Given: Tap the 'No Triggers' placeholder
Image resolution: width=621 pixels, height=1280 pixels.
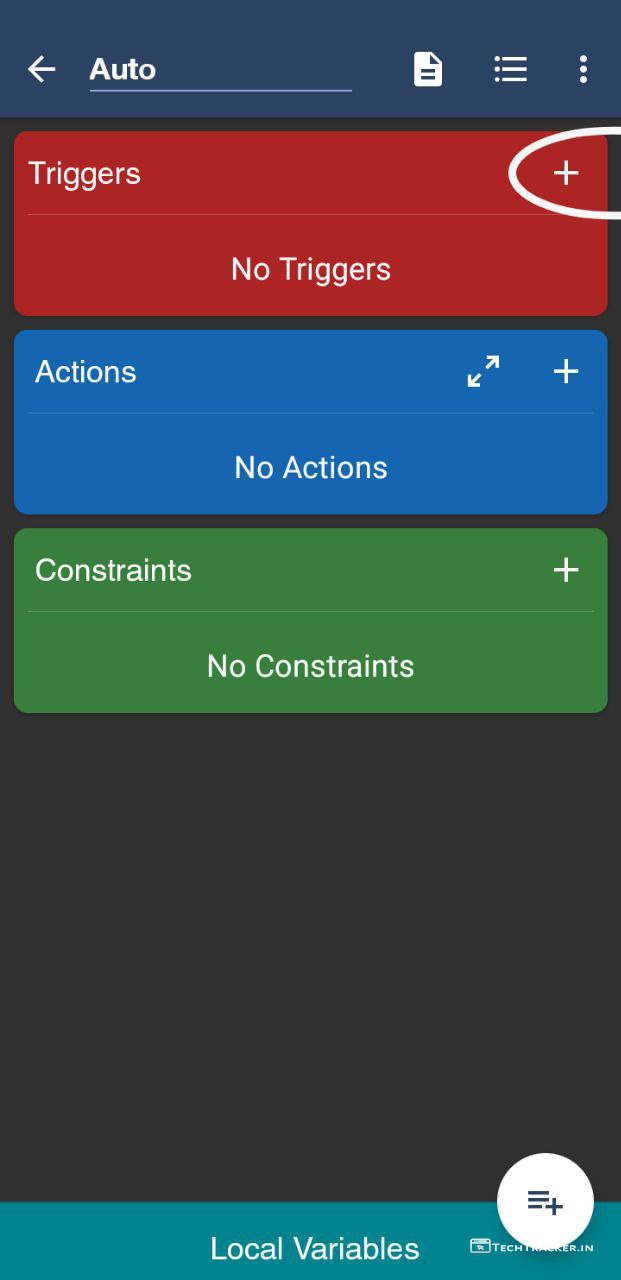Looking at the screenshot, I should [311, 269].
